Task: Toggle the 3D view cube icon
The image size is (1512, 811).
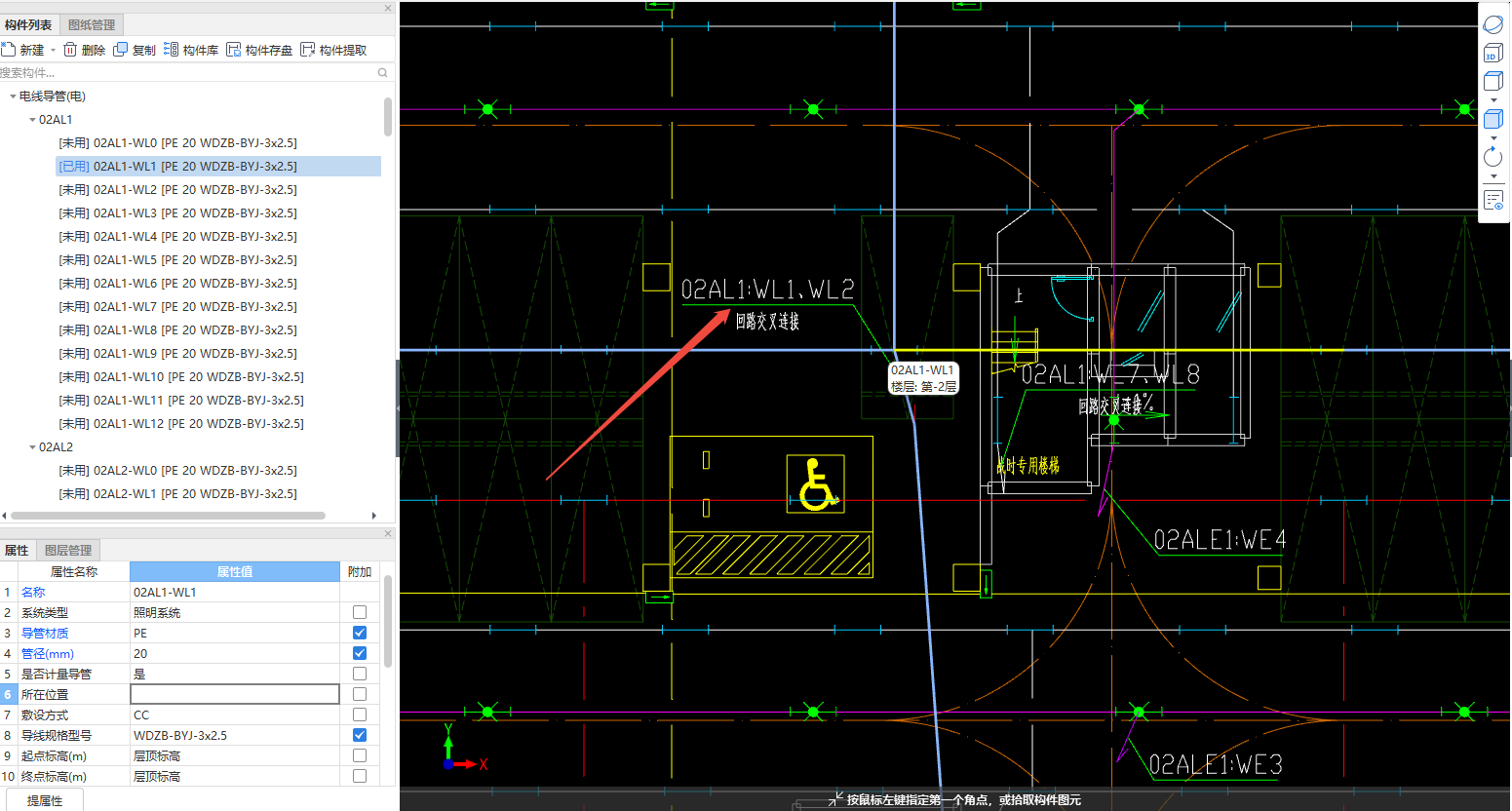Action: (x=1493, y=54)
